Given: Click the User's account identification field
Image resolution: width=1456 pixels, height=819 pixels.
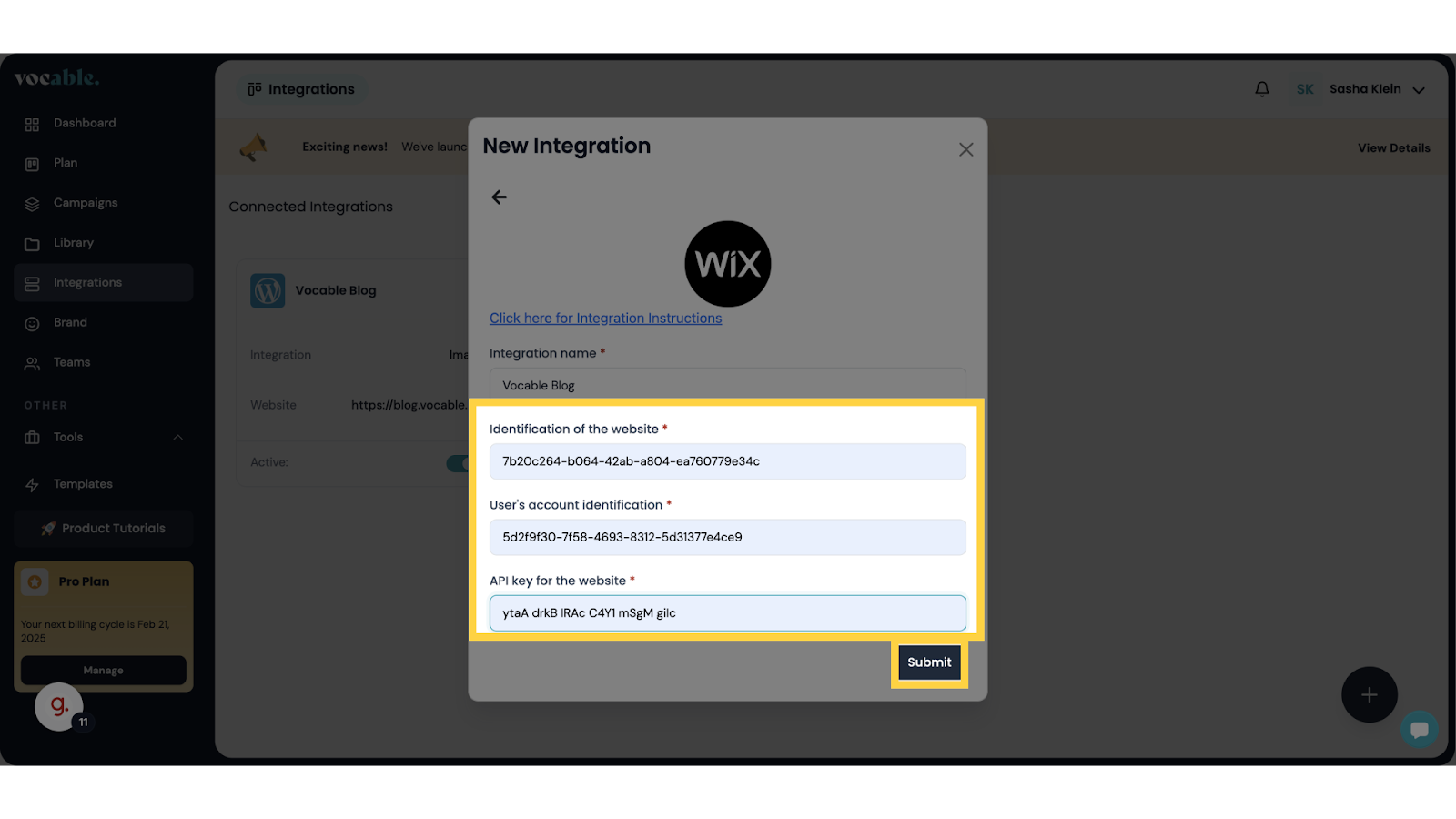Looking at the screenshot, I should click(728, 537).
